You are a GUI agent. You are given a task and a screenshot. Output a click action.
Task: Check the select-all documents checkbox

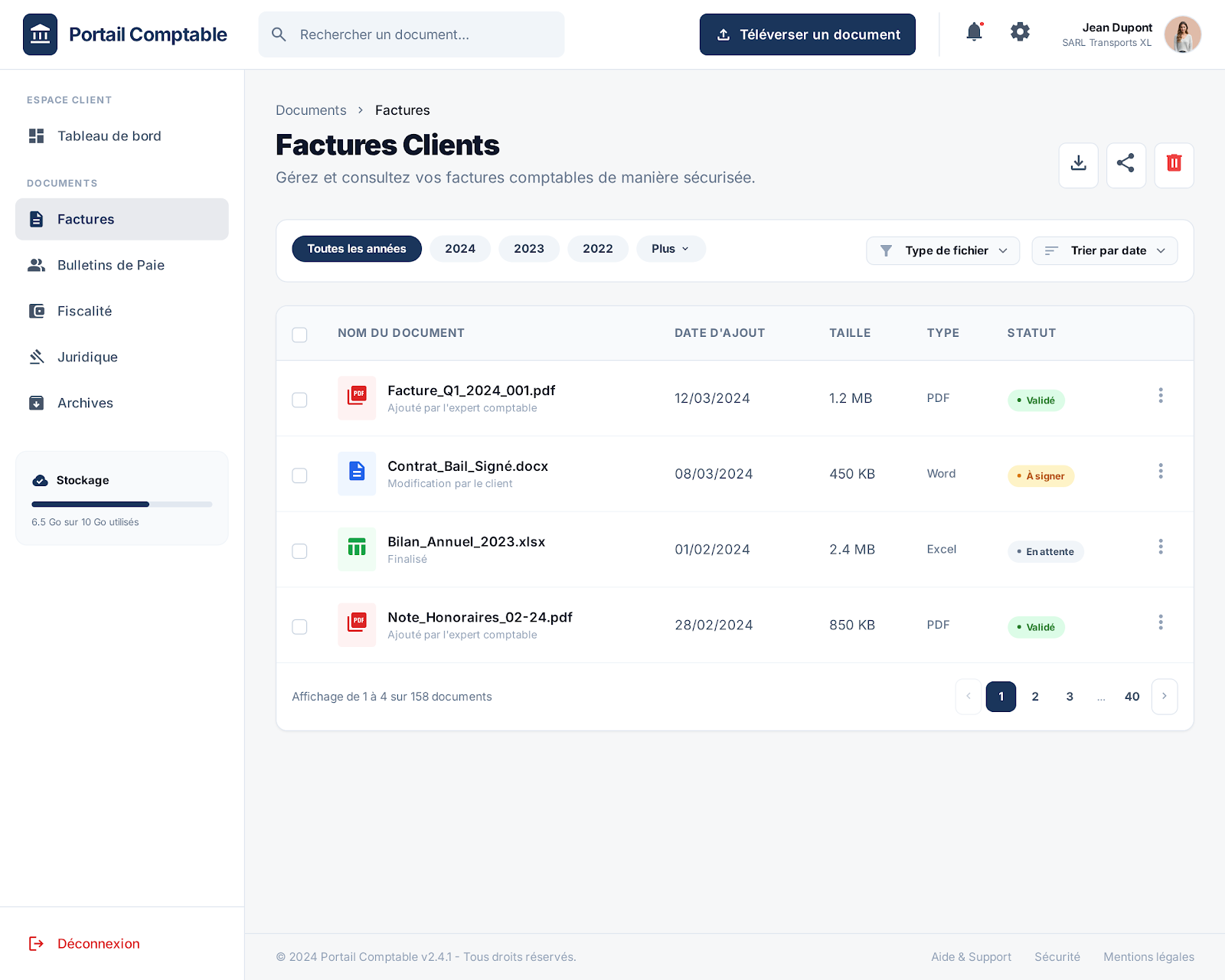(x=299, y=335)
